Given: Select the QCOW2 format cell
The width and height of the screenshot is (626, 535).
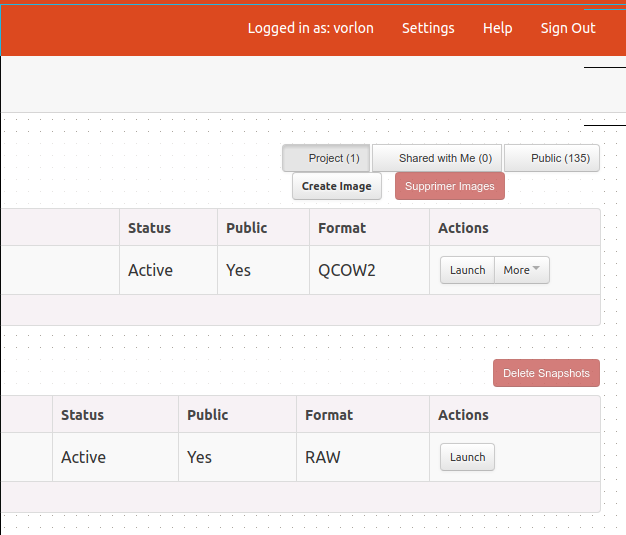Looking at the screenshot, I should pos(369,270).
